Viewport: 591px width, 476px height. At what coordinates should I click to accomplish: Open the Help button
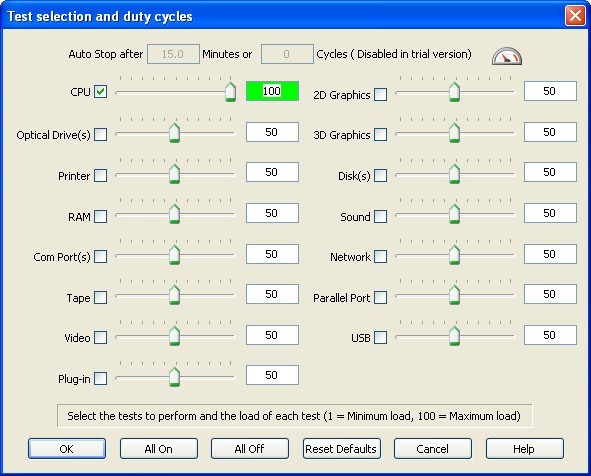coord(524,448)
